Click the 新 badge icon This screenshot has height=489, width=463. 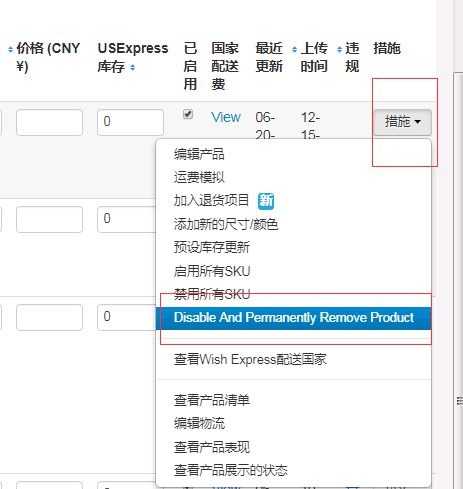[266, 201]
